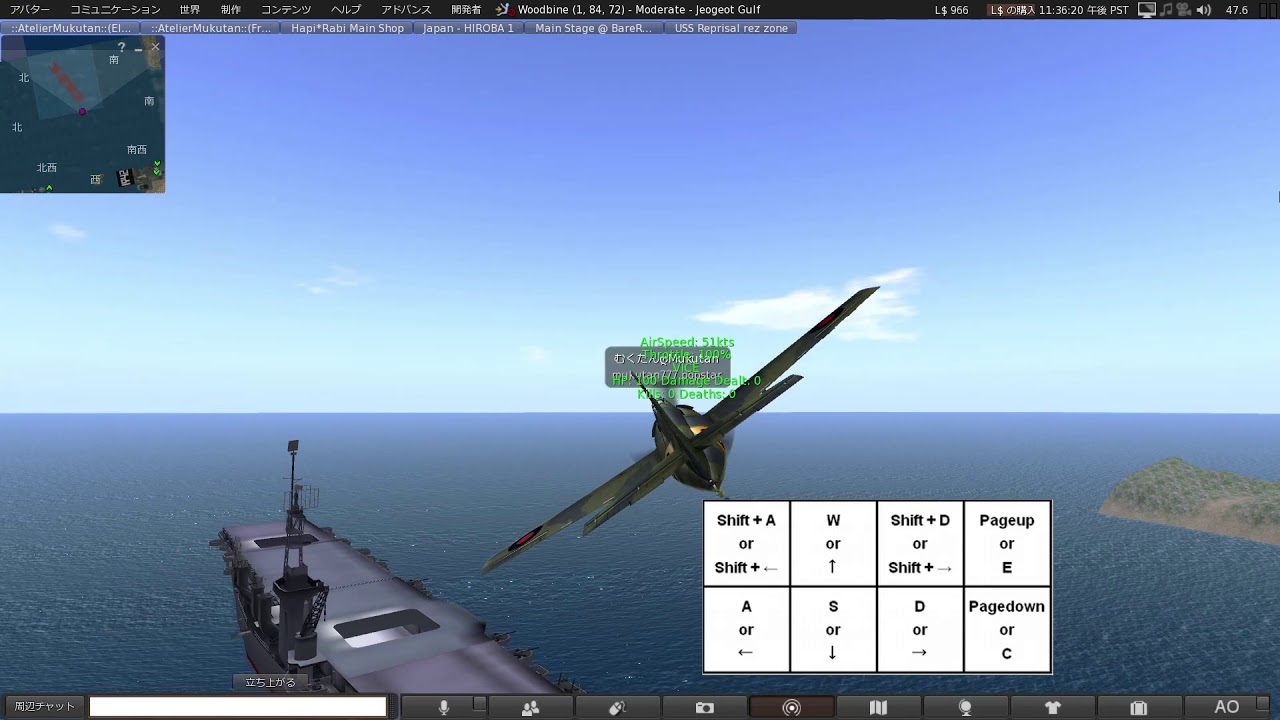Click the speaker volume icon

pyautogui.click(x=1204, y=10)
